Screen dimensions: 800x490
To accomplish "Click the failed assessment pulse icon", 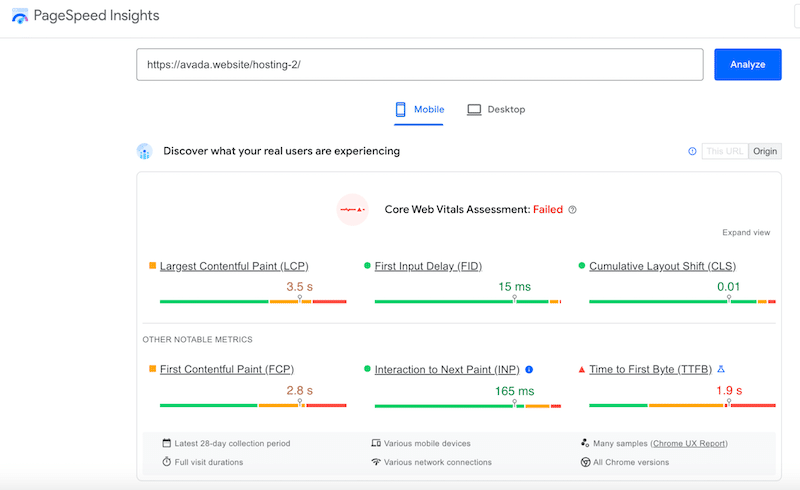I will pyautogui.click(x=353, y=209).
